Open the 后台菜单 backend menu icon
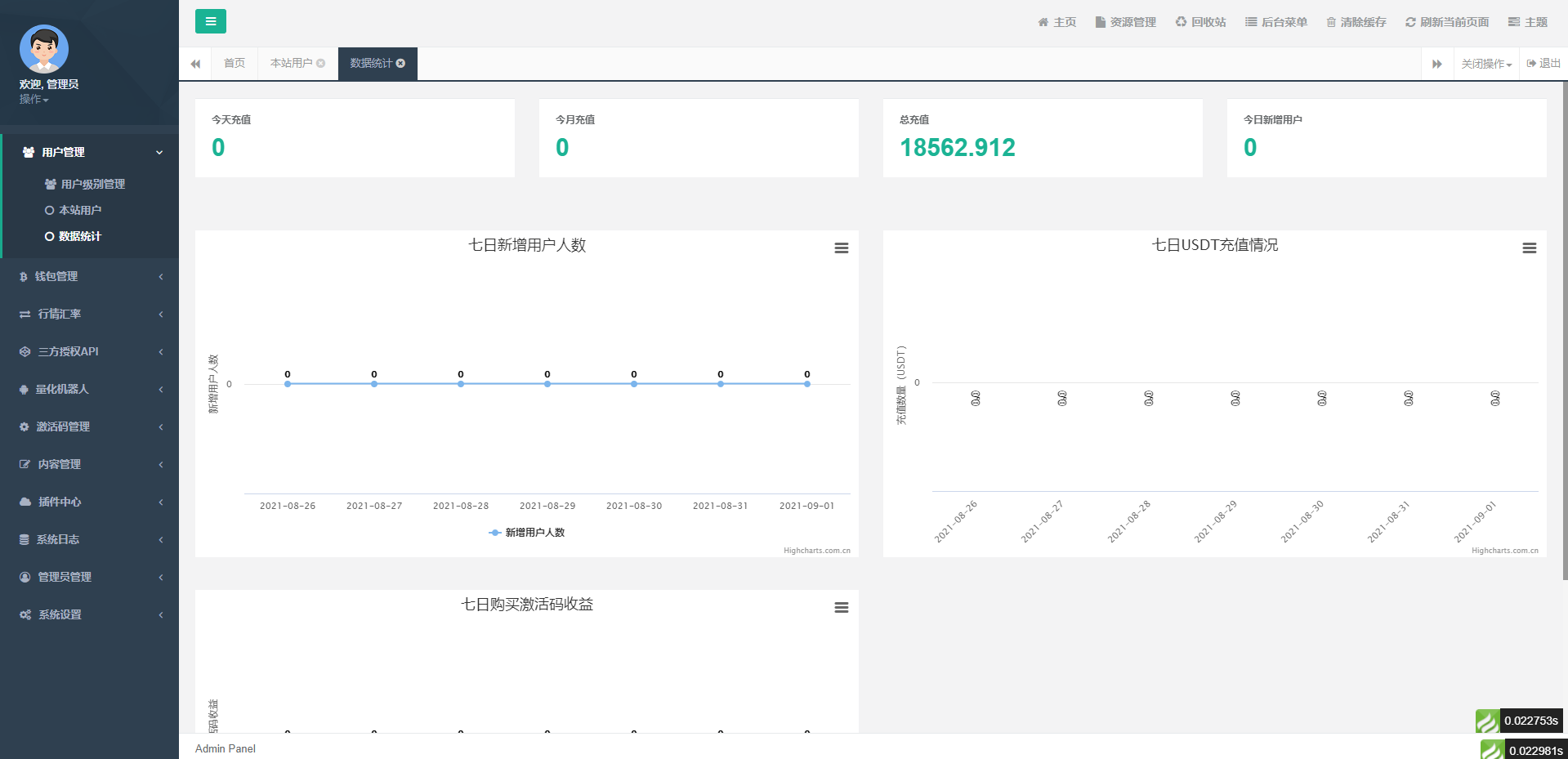The width and height of the screenshot is (1568, 759). click(x=1275, y=22)
